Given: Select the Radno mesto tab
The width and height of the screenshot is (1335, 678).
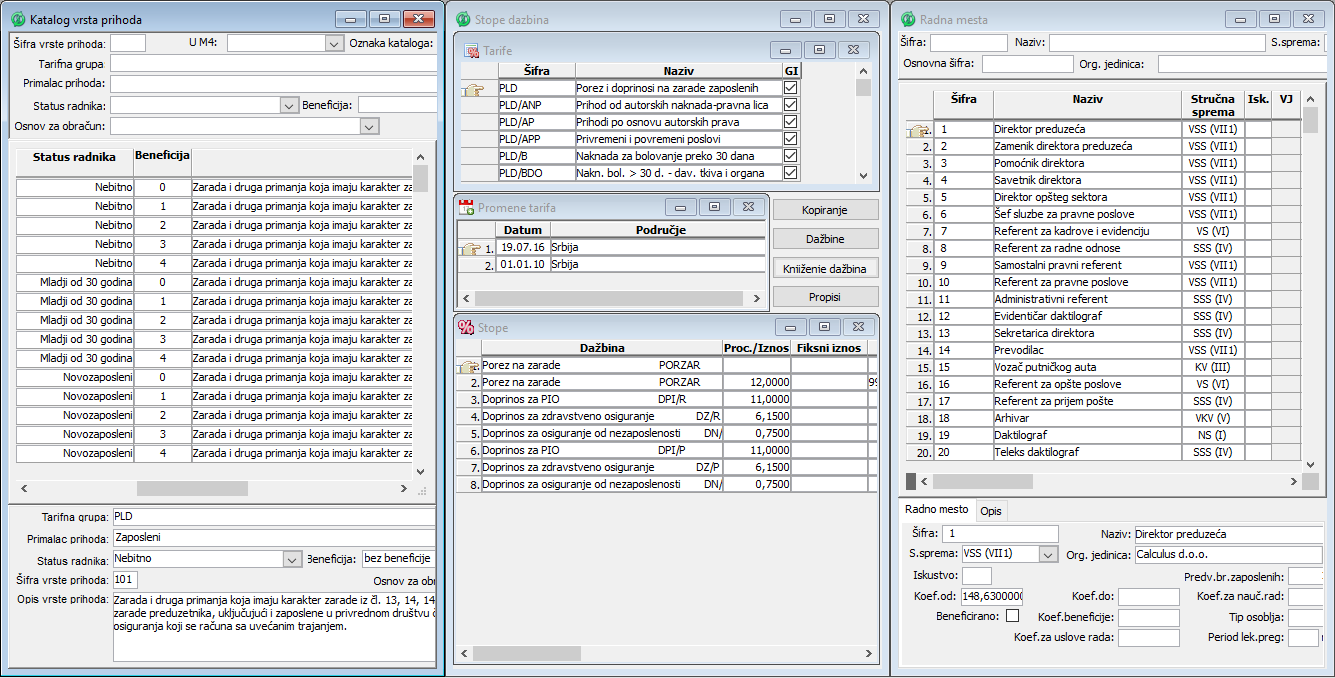Looking at the screenshot, I should pyautogui.click(x=936, y=510).
